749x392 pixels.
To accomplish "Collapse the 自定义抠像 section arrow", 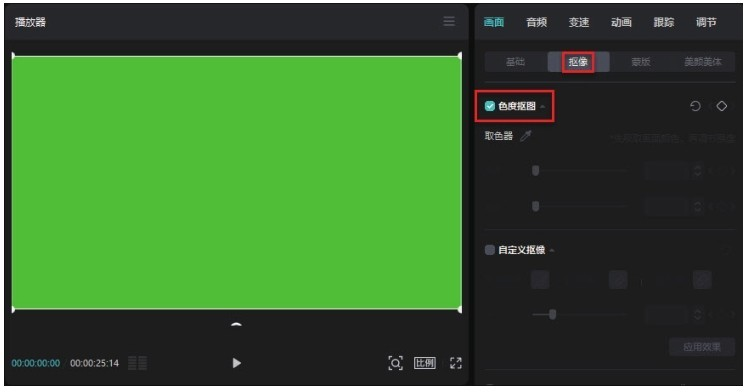I will coord(552,250).
